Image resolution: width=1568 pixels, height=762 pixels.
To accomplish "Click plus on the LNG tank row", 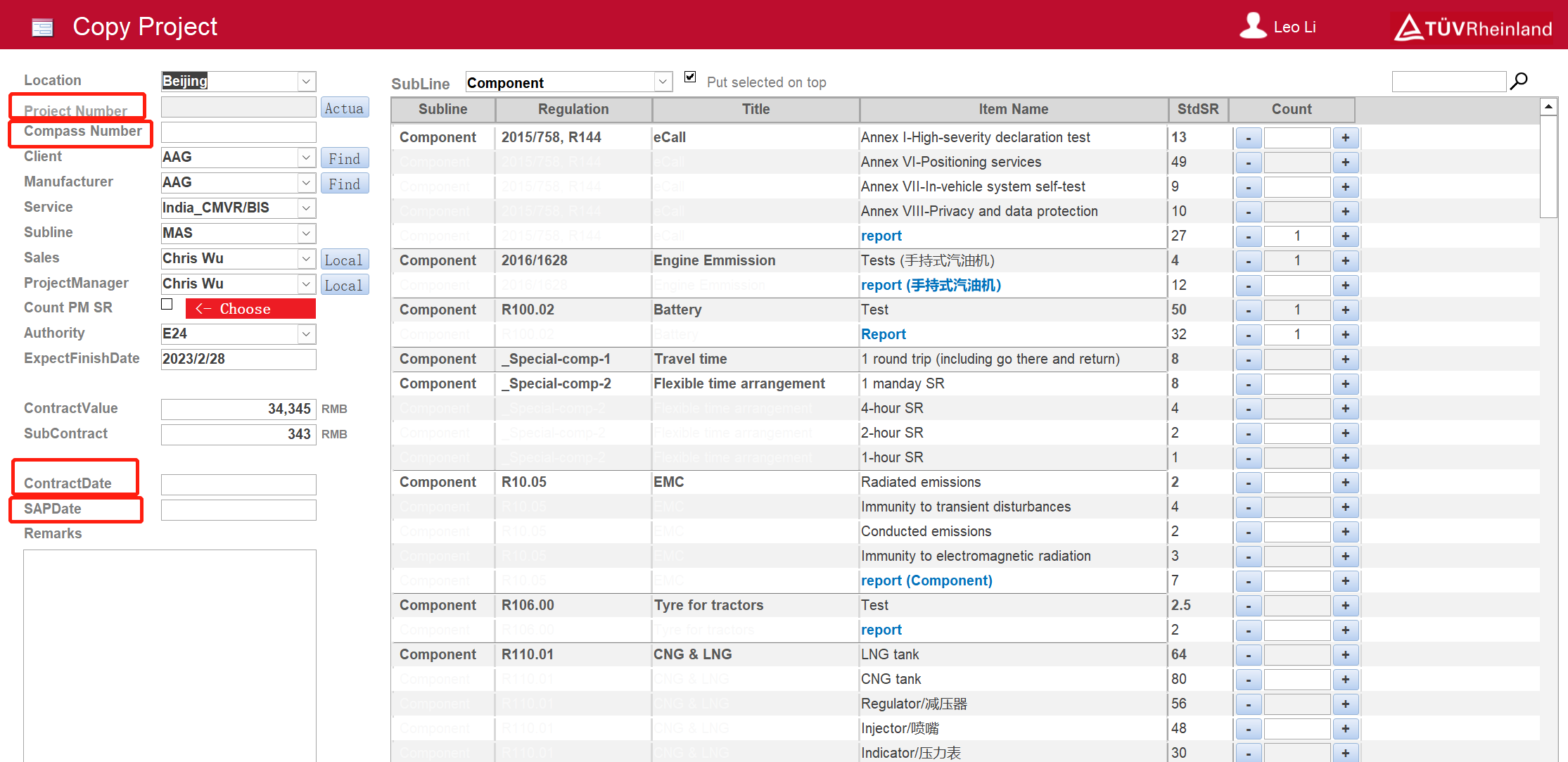I will pos(1345,655).
